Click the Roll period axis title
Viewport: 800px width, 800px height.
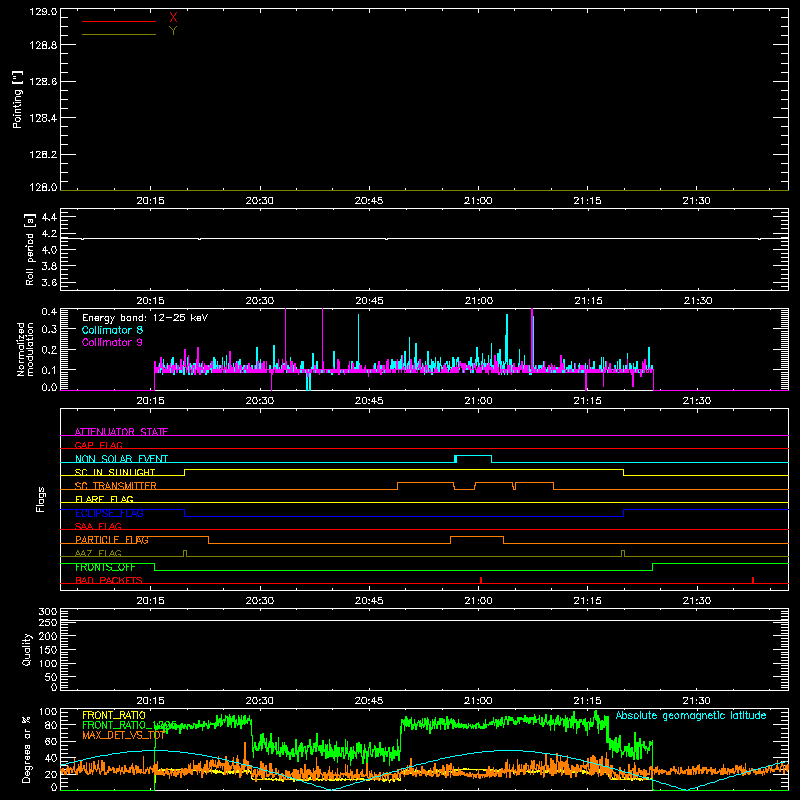tap(30, 249)
